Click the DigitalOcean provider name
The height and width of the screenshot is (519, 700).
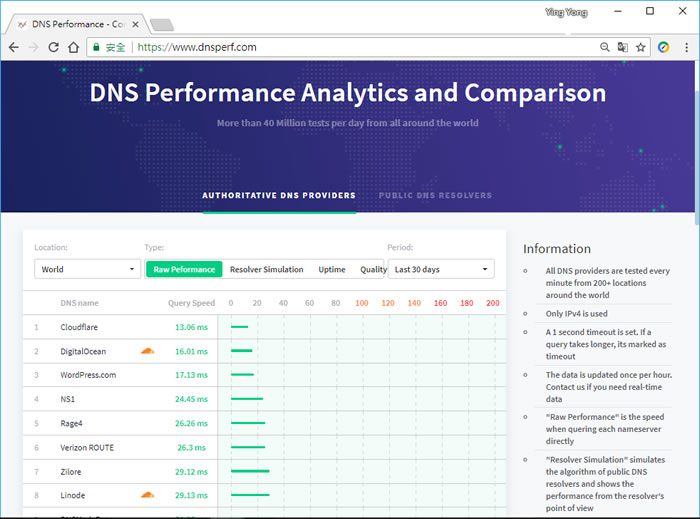pos(83,351)
